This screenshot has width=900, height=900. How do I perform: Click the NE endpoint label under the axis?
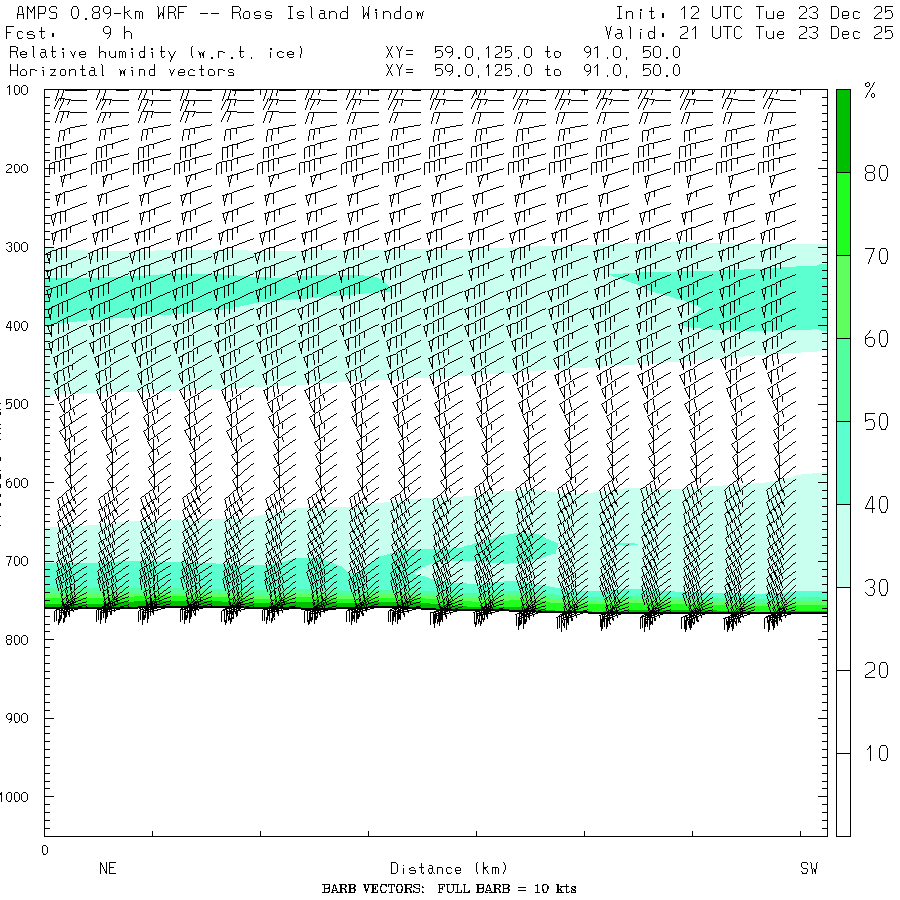click(x=107, y=869)
